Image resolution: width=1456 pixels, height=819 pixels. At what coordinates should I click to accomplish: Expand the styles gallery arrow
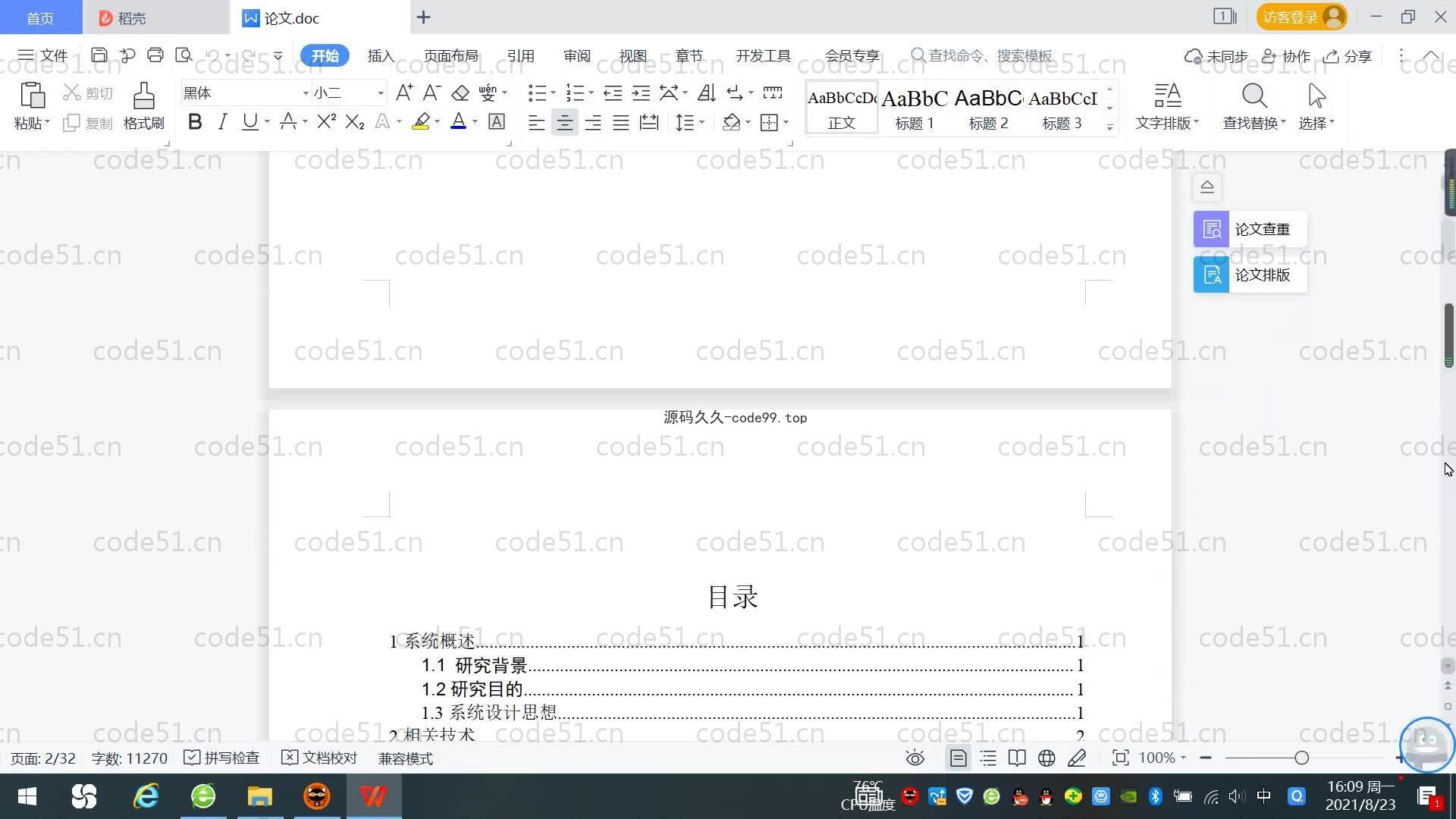click(x=1109, y=127)
